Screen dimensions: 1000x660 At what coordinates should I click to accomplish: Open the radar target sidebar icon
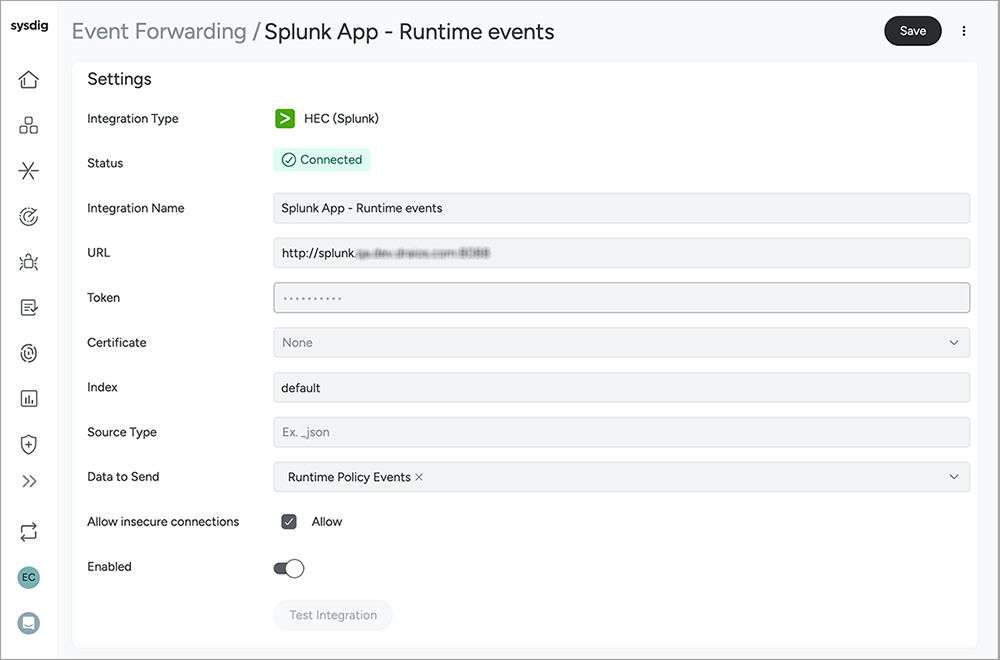coord(29,217)
